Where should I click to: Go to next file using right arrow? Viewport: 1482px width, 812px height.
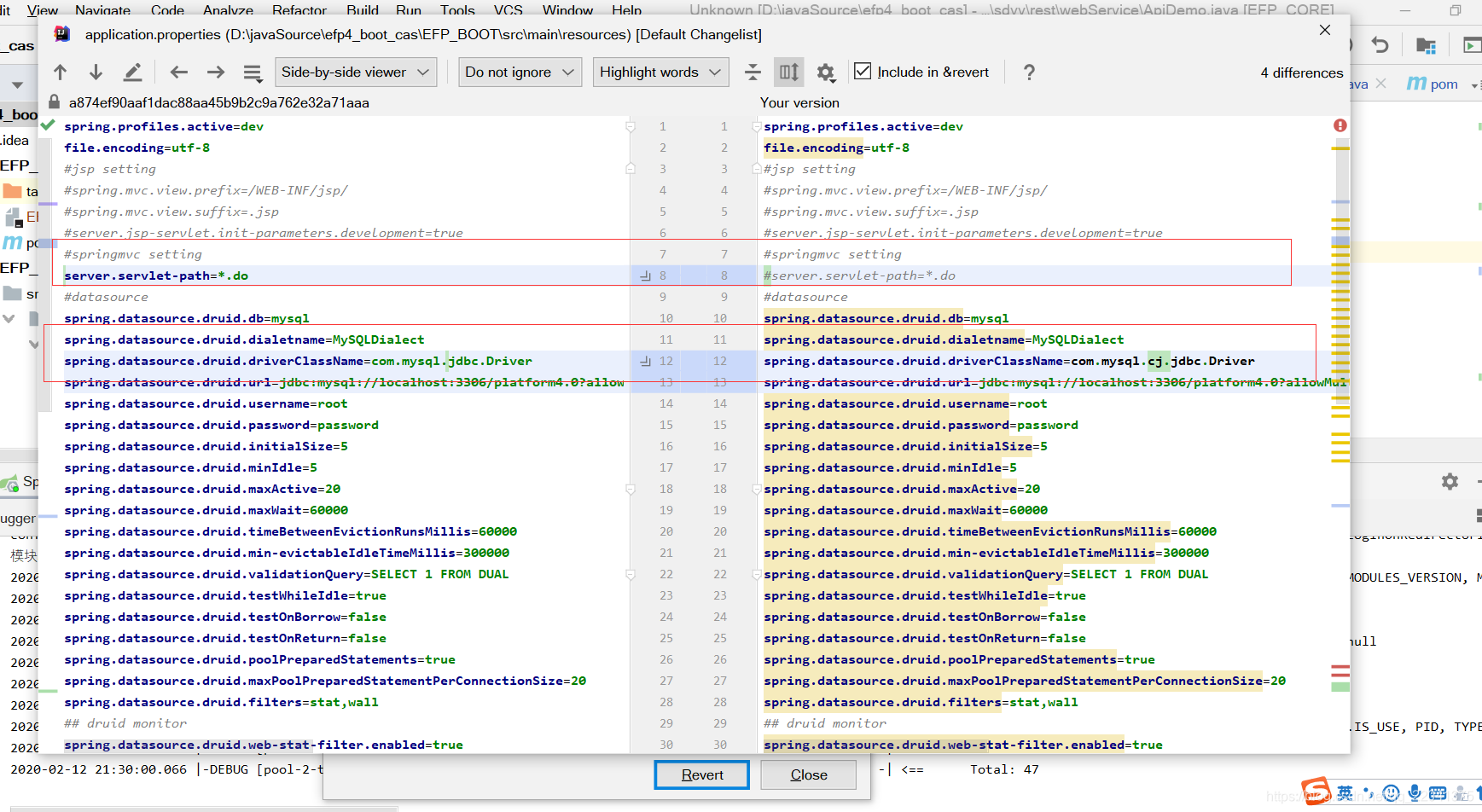point(216,72)
